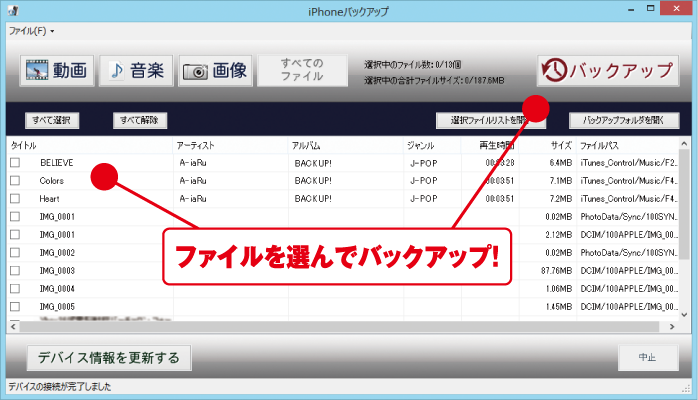Viewport: 698px width, 400px height.
Task: Click the app icon in title bar
Action: 11,11
